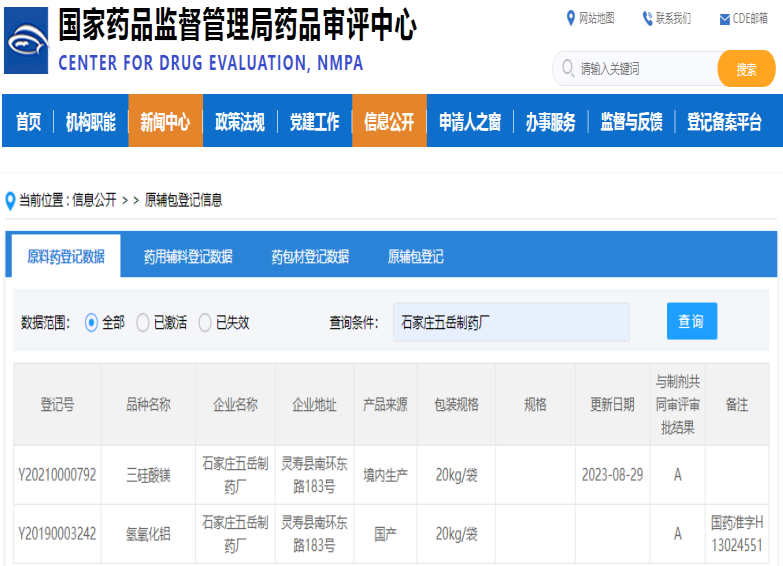Image resolution: width=783 pixels, height=566 pixels.
Task: Click 信息公开 in the breadcrumb
Action: pos(94,200)
